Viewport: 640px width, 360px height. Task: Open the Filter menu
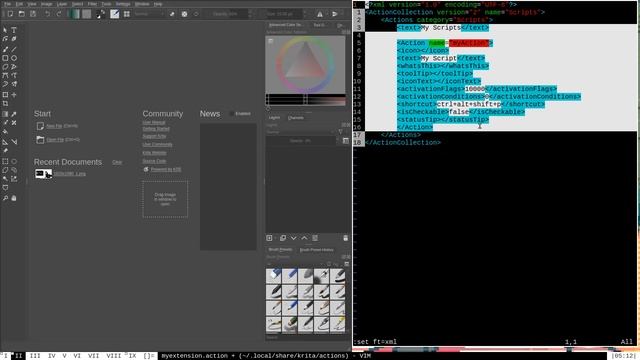(93, 4)
